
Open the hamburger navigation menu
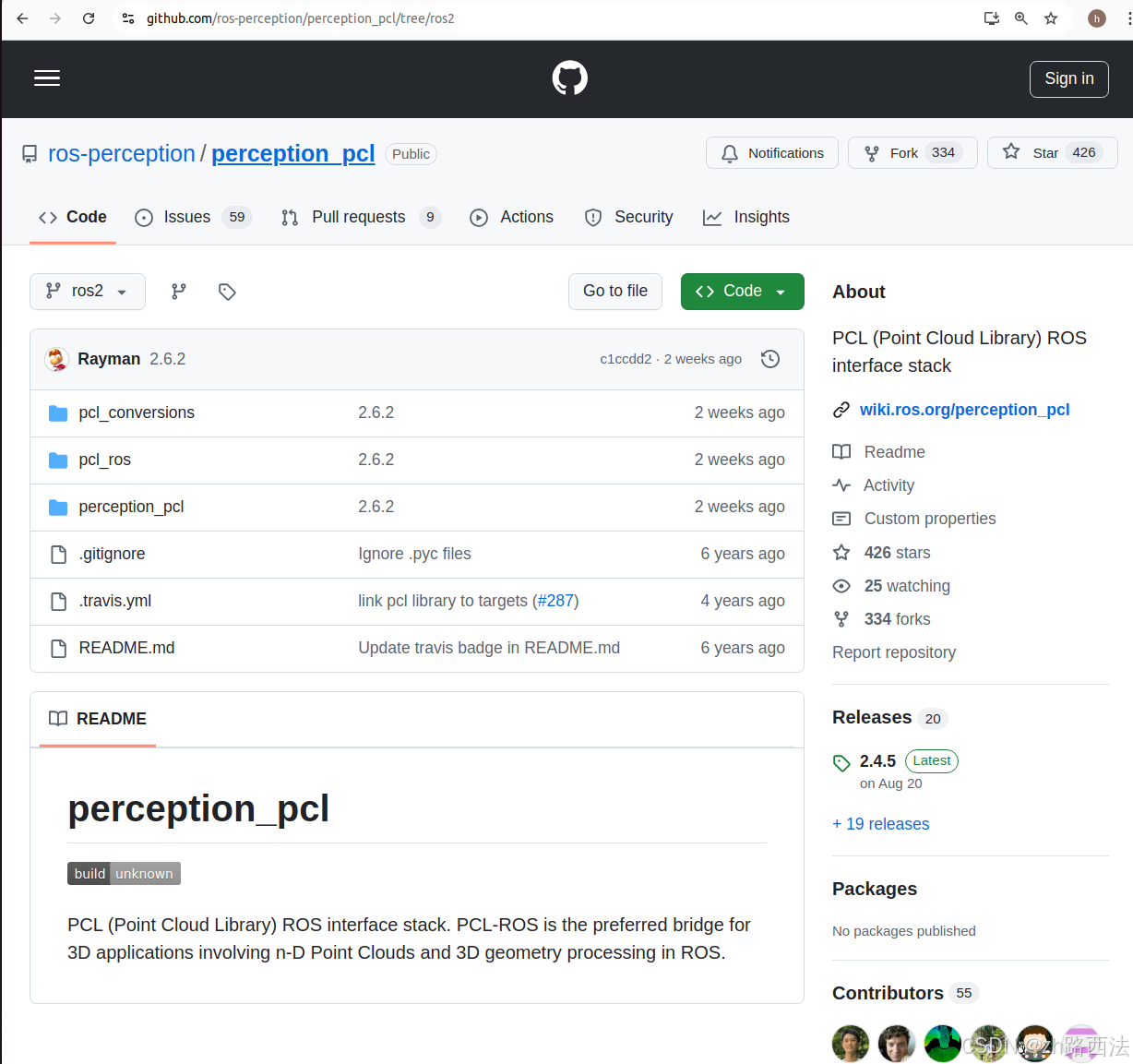pos(47,78)
